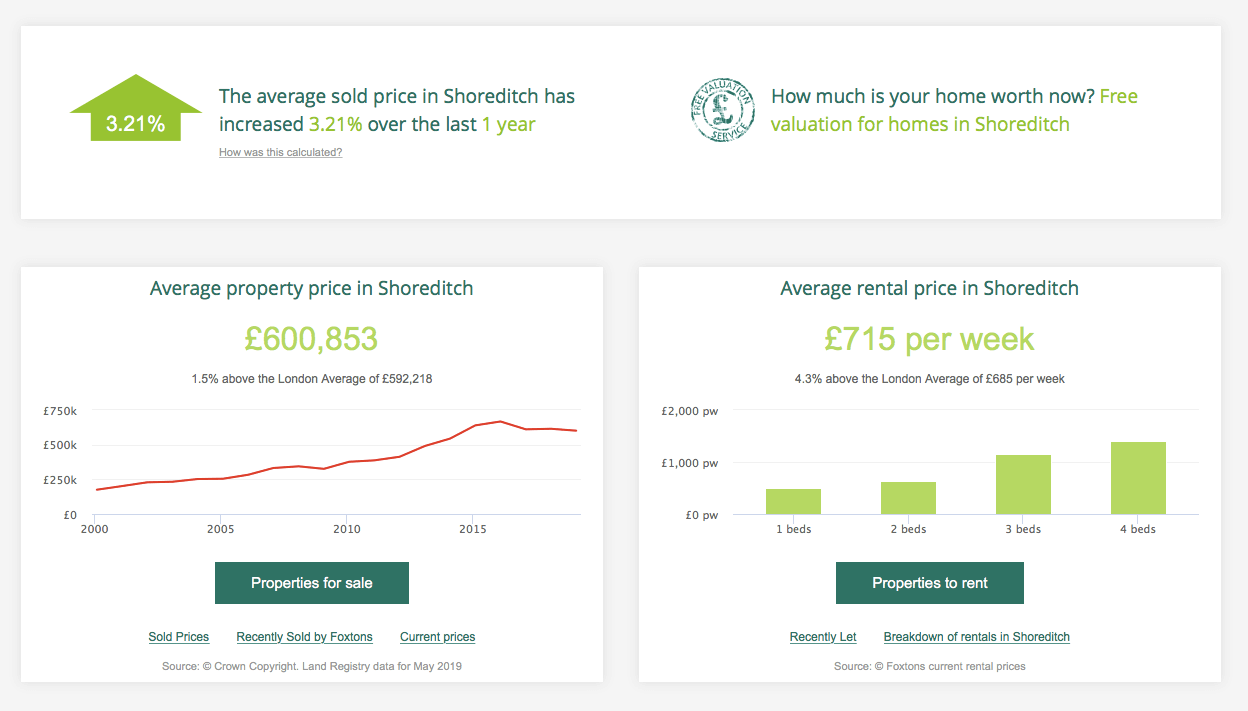Open the Current prices link
The width and height of the screenshot is (1248, 711).
pyautogui.click(x=437, y=637)
